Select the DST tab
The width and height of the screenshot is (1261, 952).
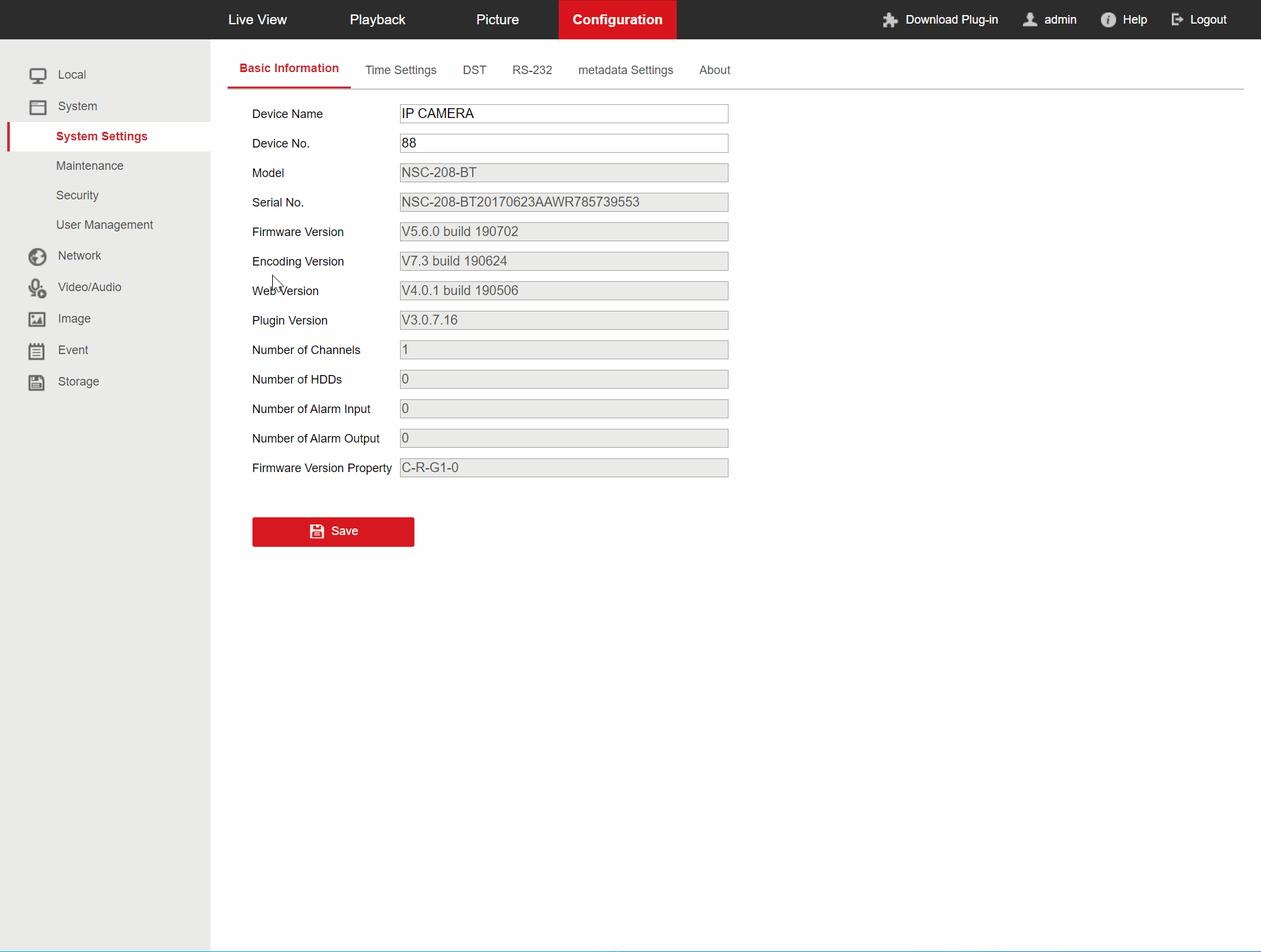[x=474, y=70]
